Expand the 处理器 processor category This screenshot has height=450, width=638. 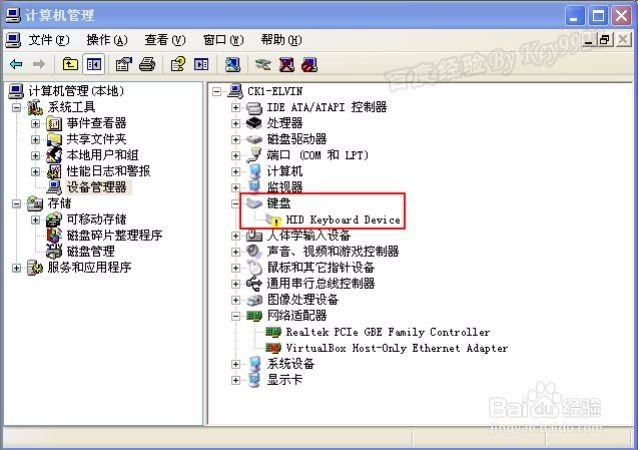click(235, 123)
